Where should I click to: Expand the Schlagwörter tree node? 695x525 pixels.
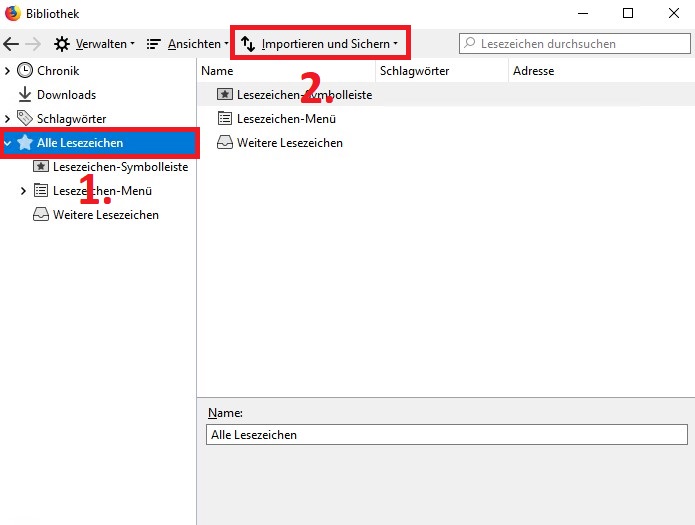(x=8, y=119)
